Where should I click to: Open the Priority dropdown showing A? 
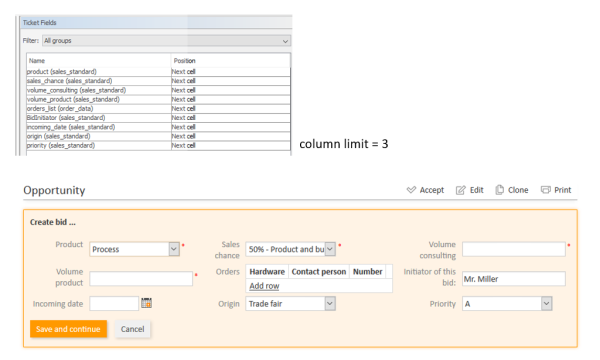[x=546, y=304]
